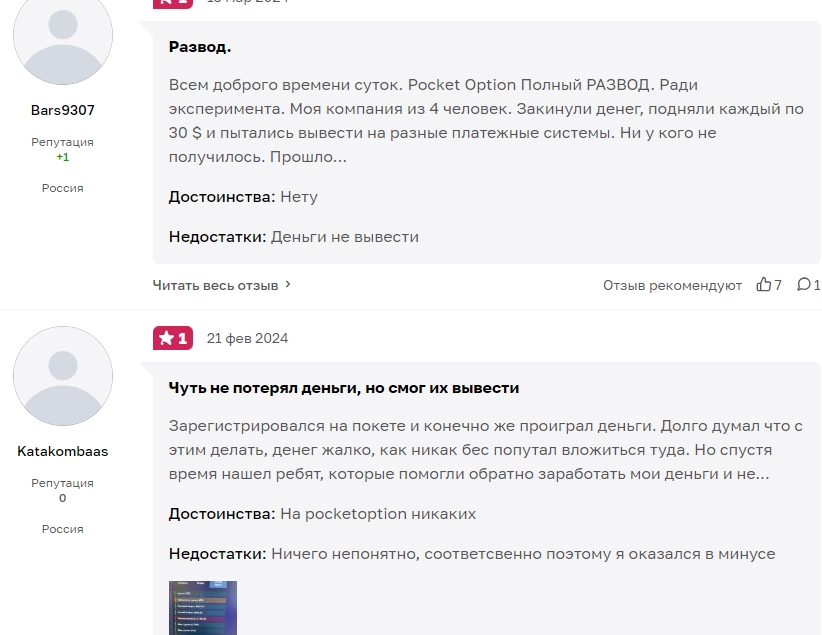Image resolution: width=822 pixels, height=635 pixels.
Task: Click the one-star rating badge dated 21 фев 2024
Action: point(173,338)
